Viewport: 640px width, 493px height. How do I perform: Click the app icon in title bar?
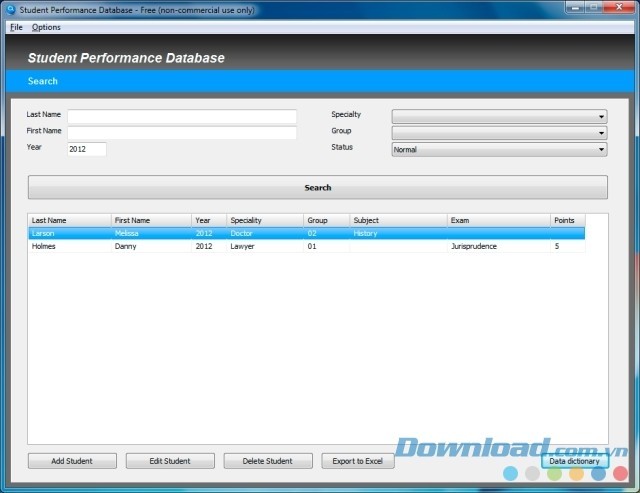pos(10,9)
